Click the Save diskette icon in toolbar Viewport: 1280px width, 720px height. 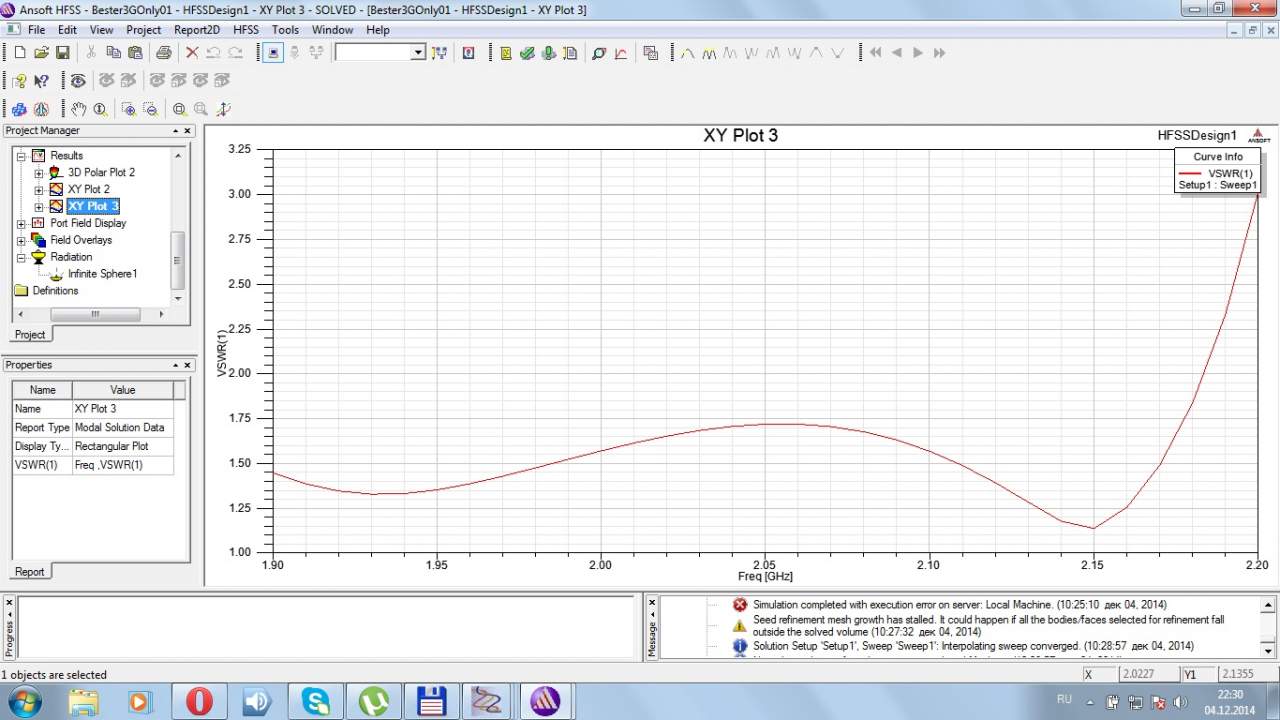(62, 53)
